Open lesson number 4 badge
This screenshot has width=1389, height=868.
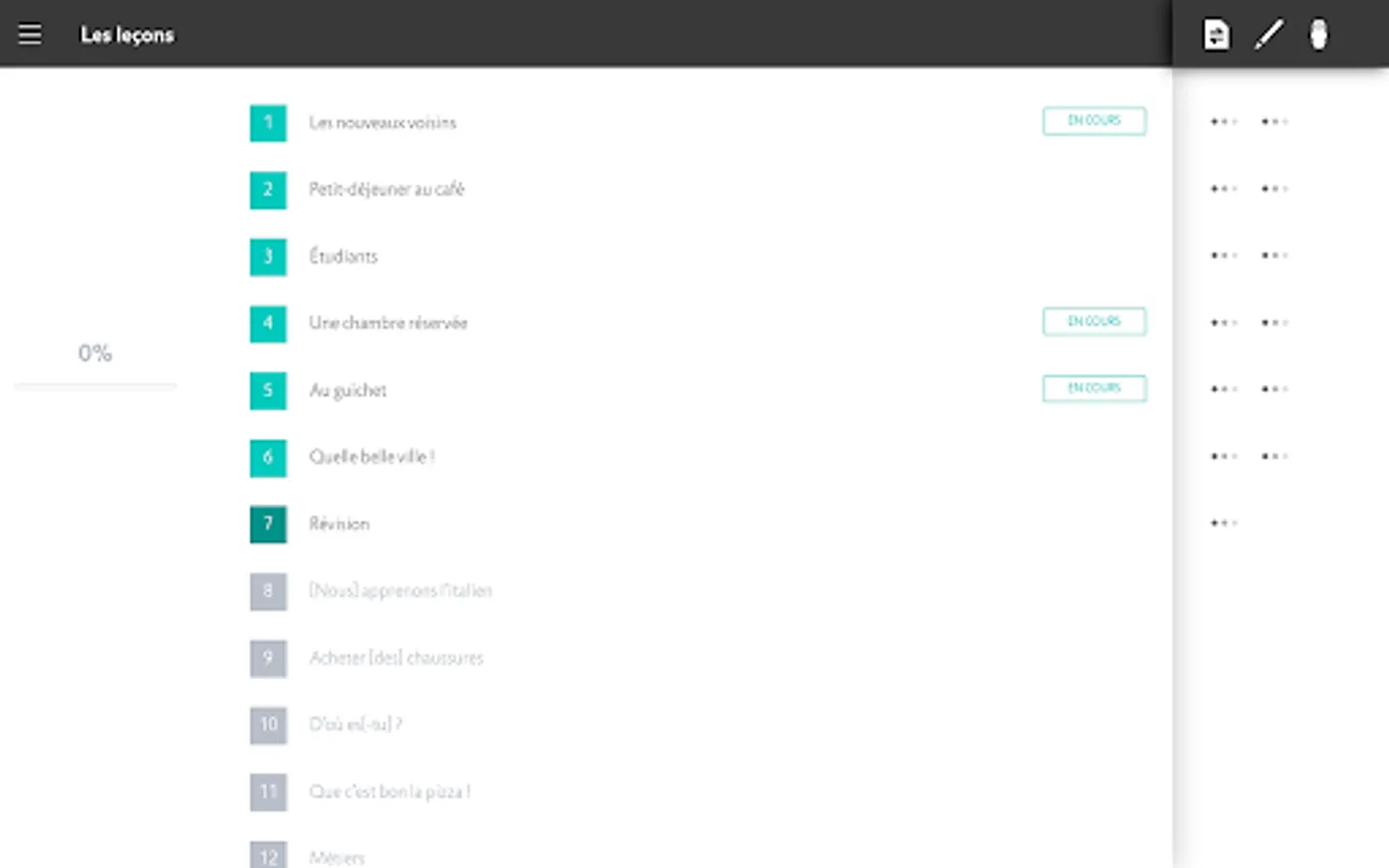click(x=268, y=323)
